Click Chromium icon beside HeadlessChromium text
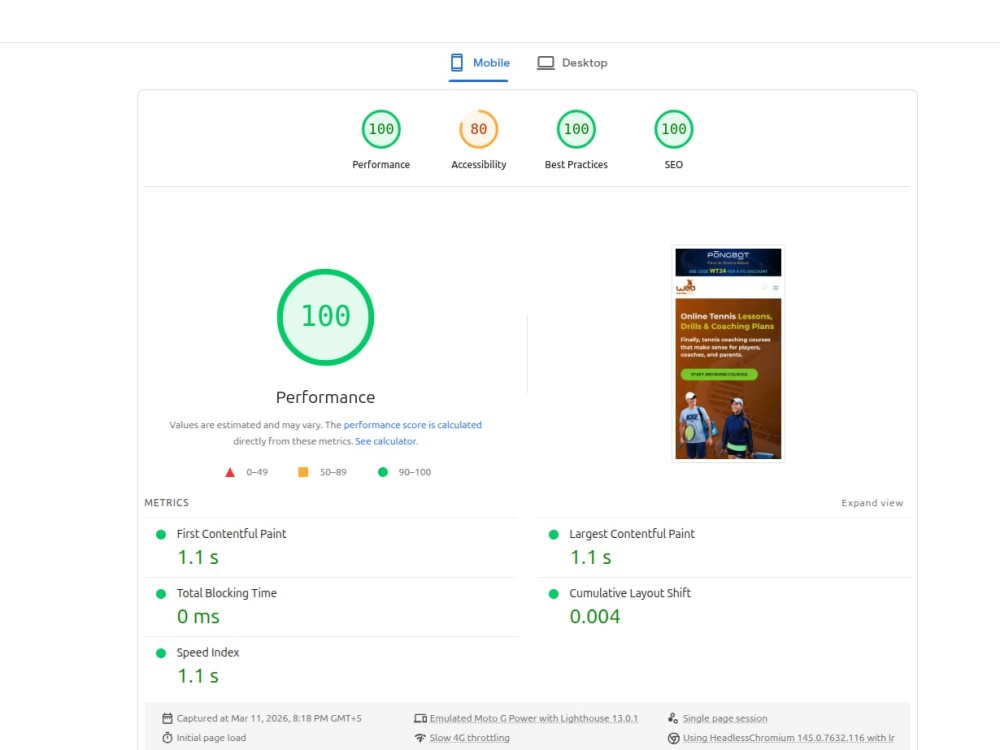Screen dimensions: 1000x750 click(673, 738)
